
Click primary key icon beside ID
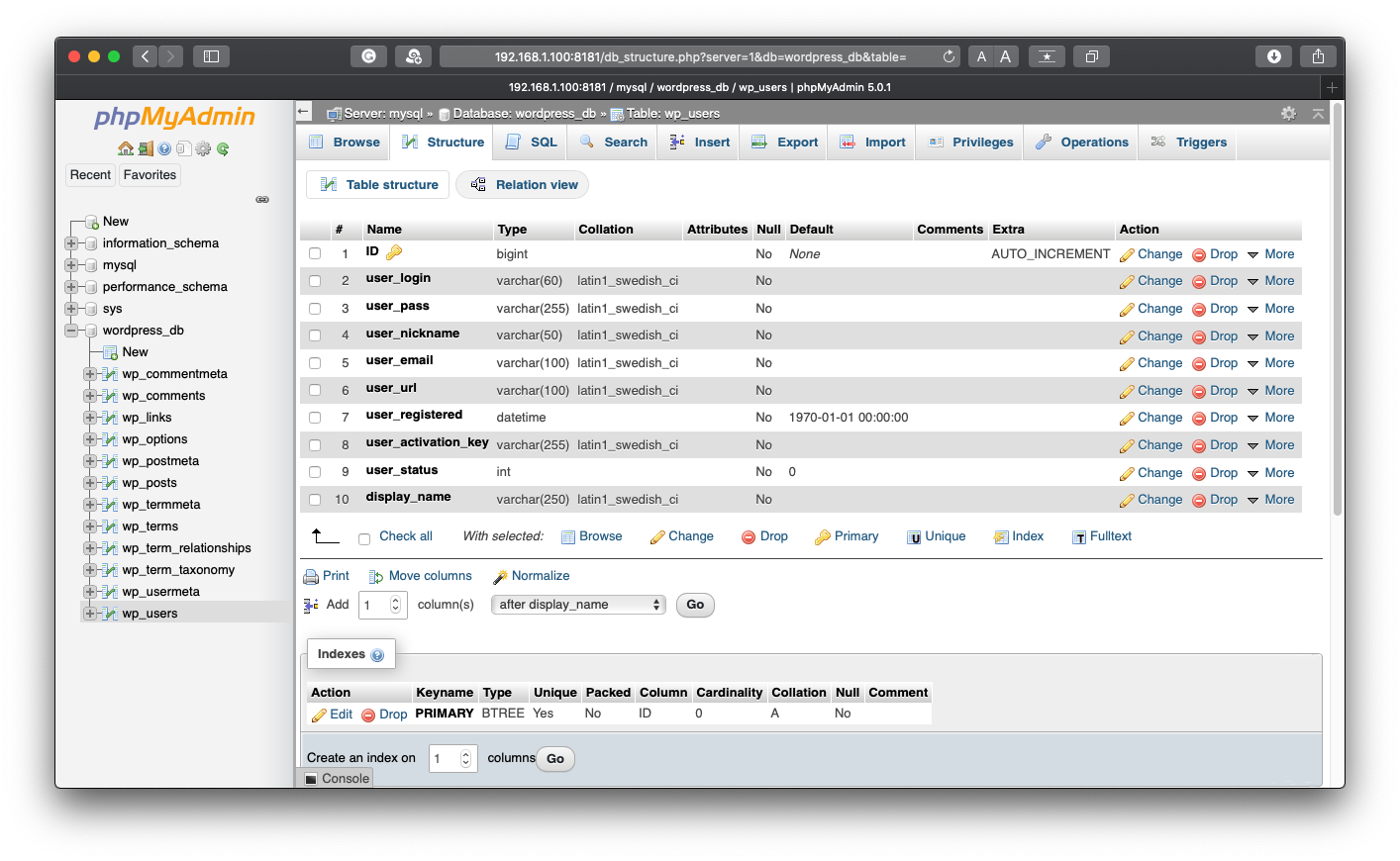[394, 252]
